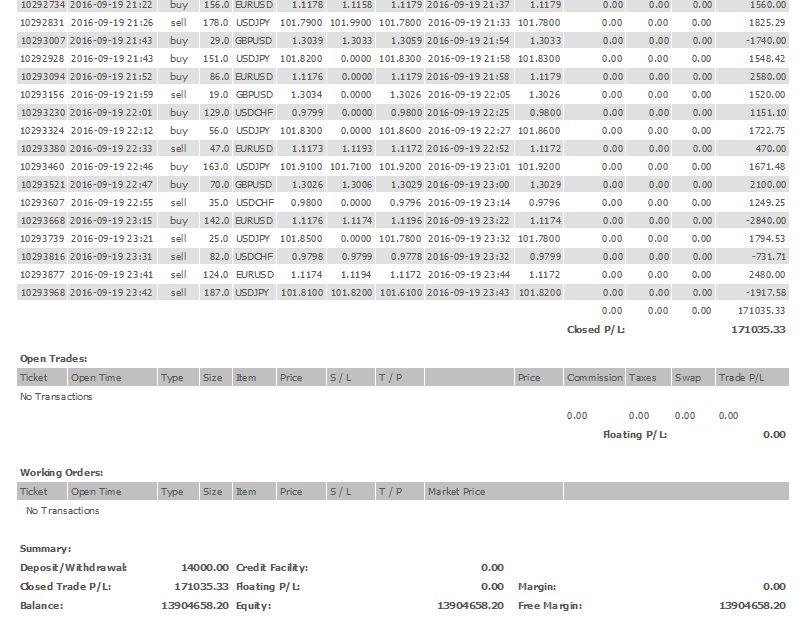
Task: Click the Market Price header in Working Orders
Action: 456,491
